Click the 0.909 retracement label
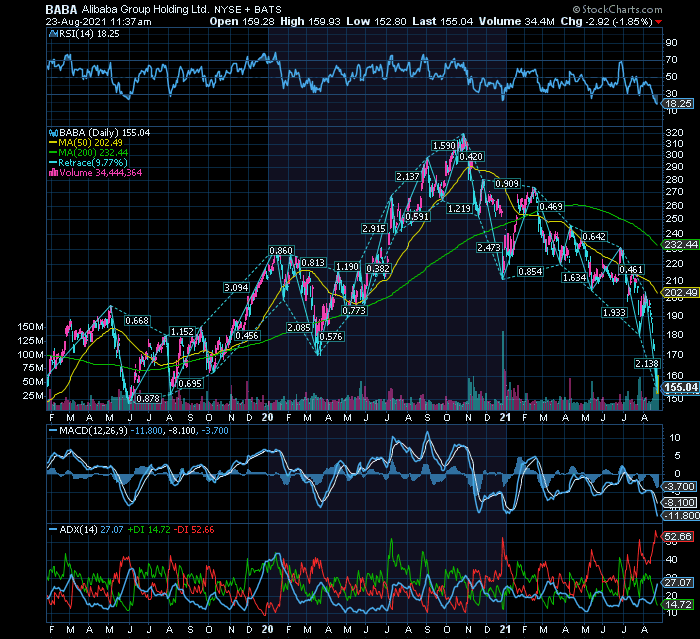Image resolution: width=700 pixels, height=639 pixels. click(507, 184)
